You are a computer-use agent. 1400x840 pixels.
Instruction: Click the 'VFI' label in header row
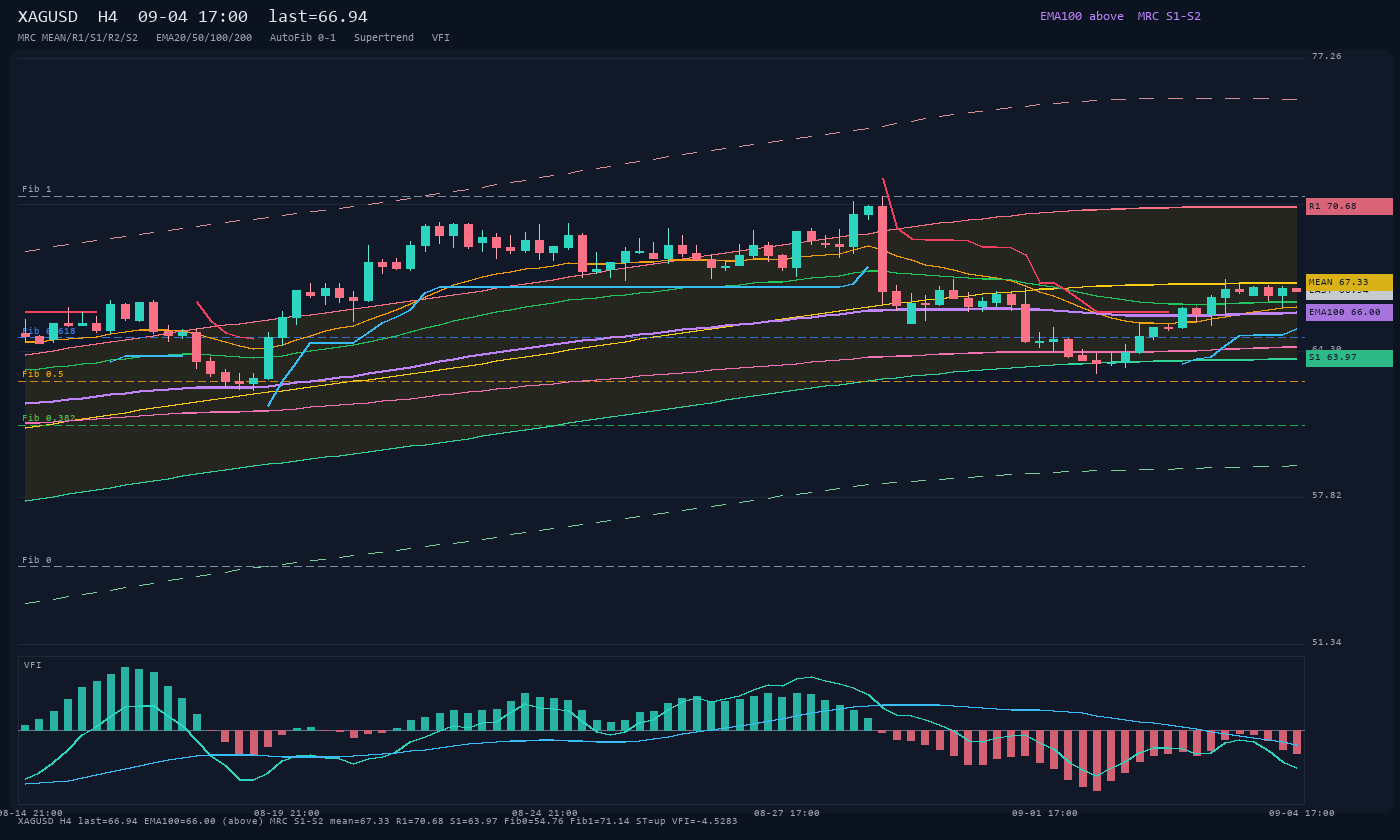(441, 38)
